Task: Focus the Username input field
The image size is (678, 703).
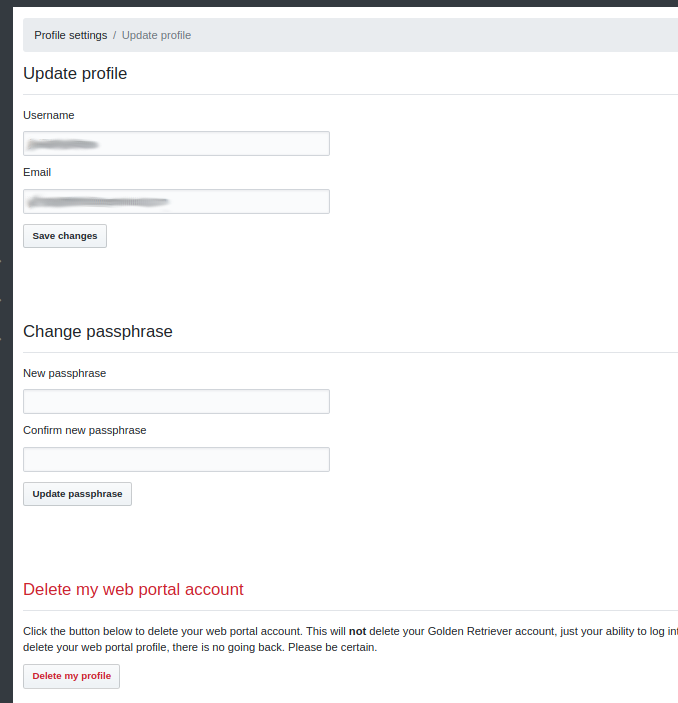Action: (x=176, y=144)
